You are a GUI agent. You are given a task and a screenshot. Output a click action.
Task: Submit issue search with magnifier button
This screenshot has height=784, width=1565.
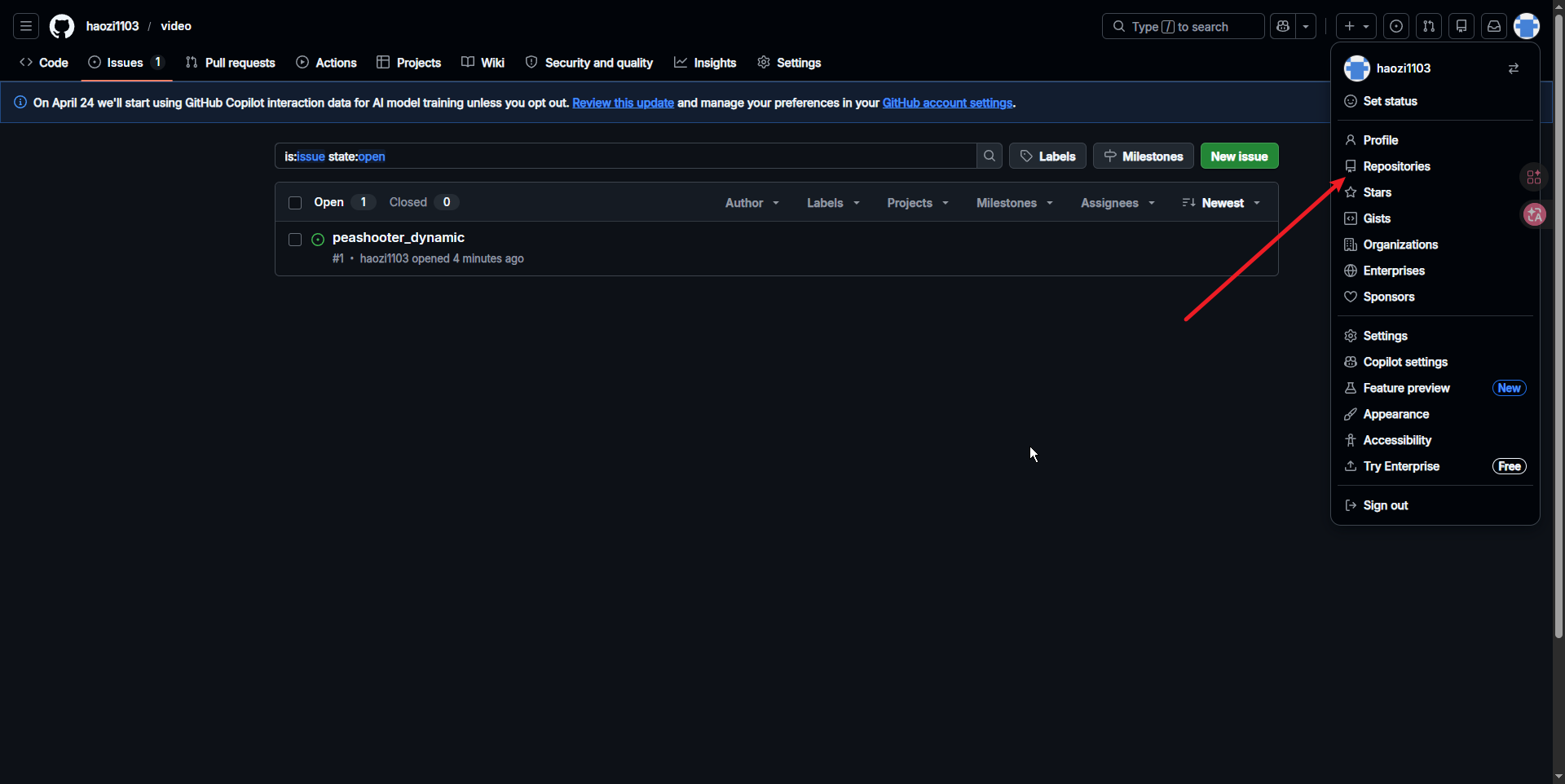(990, 156)
